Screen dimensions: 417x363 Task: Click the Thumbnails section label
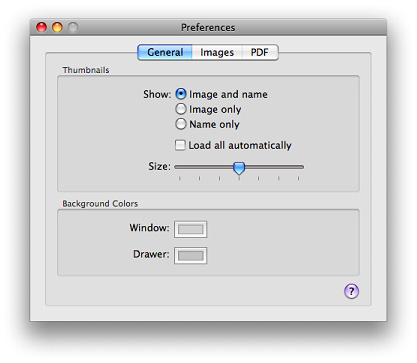(86, 70)
